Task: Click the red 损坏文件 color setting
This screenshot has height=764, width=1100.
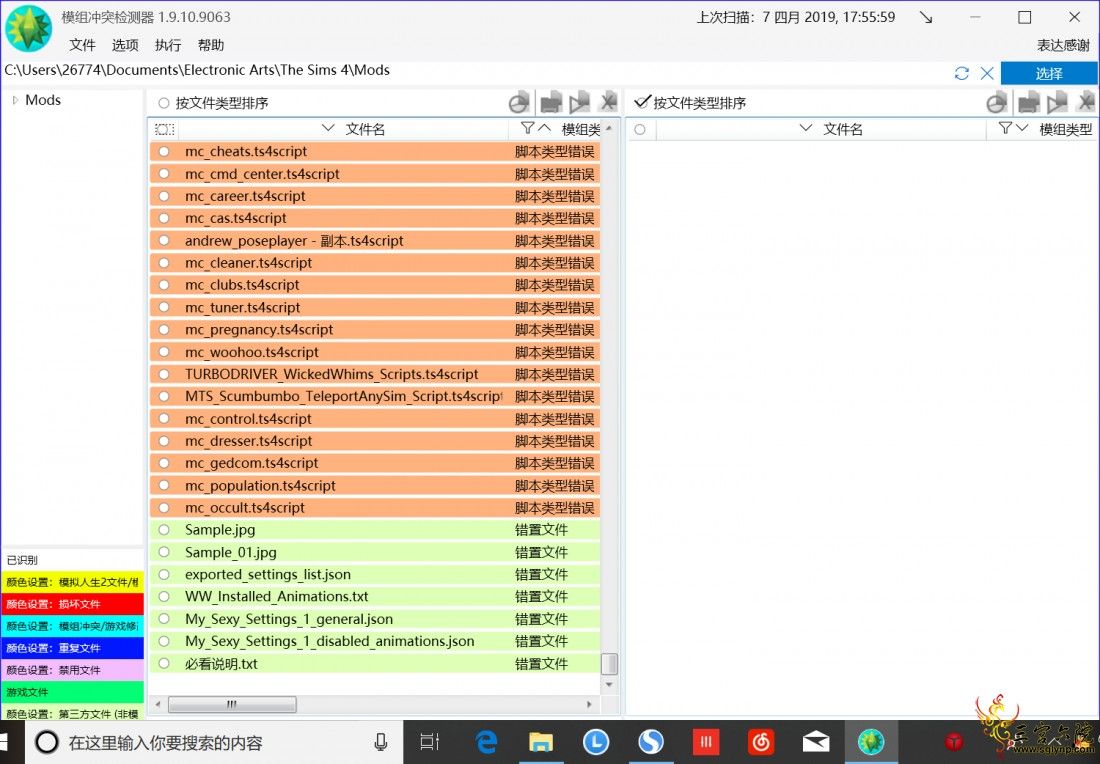Action: [72, 603]
